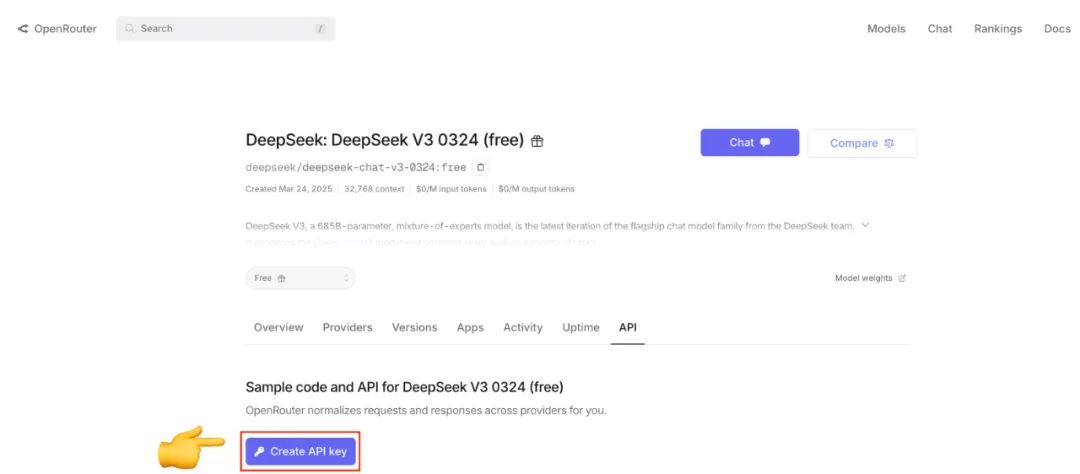Click the DeepSeek V3 0324 (free) title

[x=385, y=141]
